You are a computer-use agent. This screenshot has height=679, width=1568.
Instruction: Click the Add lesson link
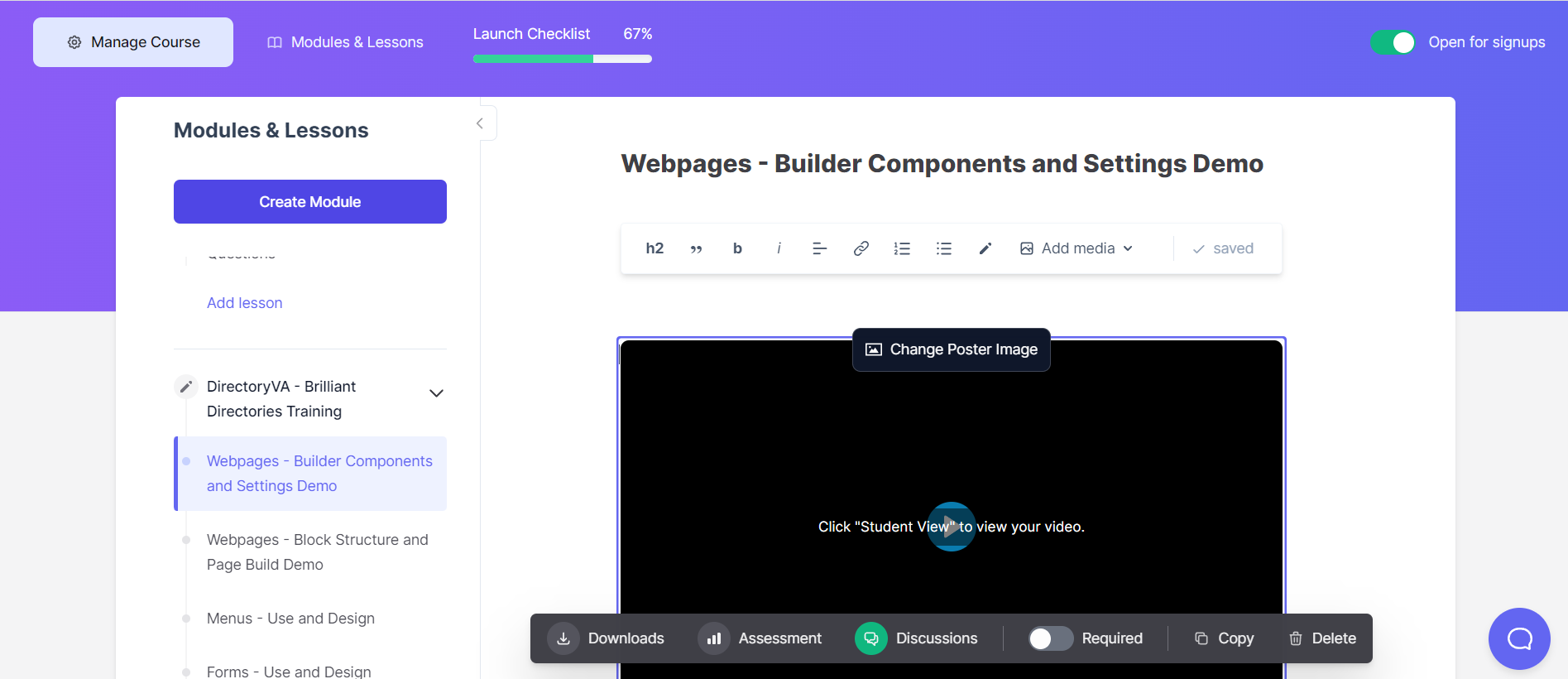(x=245, y=303)
